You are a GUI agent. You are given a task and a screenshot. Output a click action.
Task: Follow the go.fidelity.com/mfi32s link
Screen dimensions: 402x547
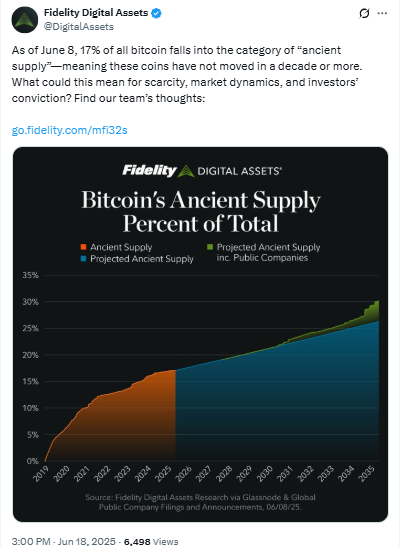tap(69, 130)
